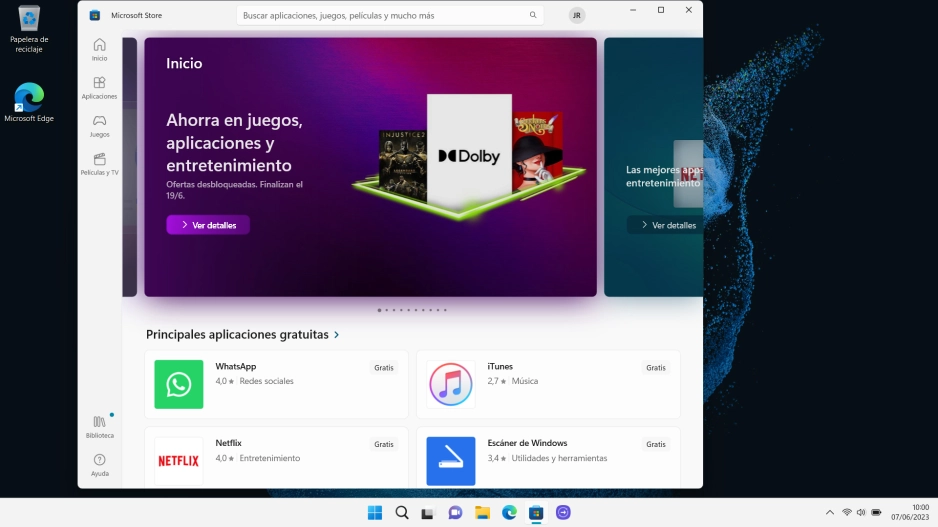The width and height of the screenshot is (938, 527).
Task: Open Películas y TV section
Action: (99, 164)
